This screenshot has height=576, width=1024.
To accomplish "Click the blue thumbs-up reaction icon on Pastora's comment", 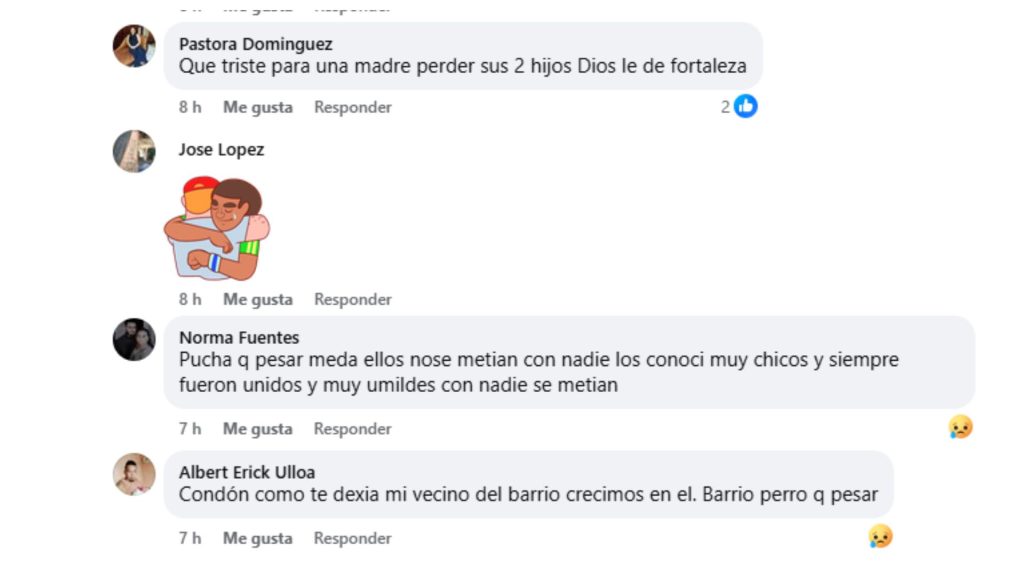I will click(743, 105).
